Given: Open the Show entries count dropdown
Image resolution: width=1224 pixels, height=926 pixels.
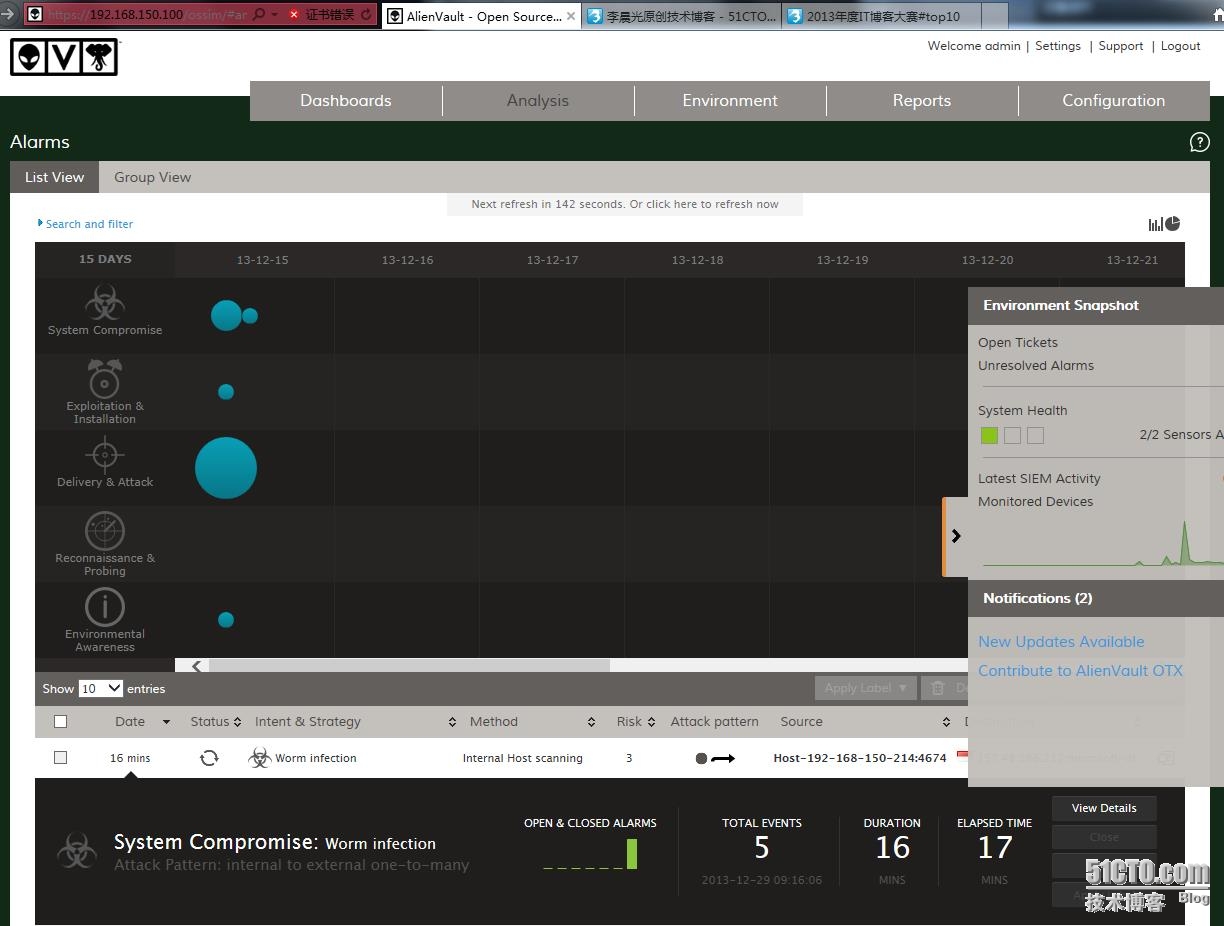Looking at the screenshot, I should click(x=101, y=688).
